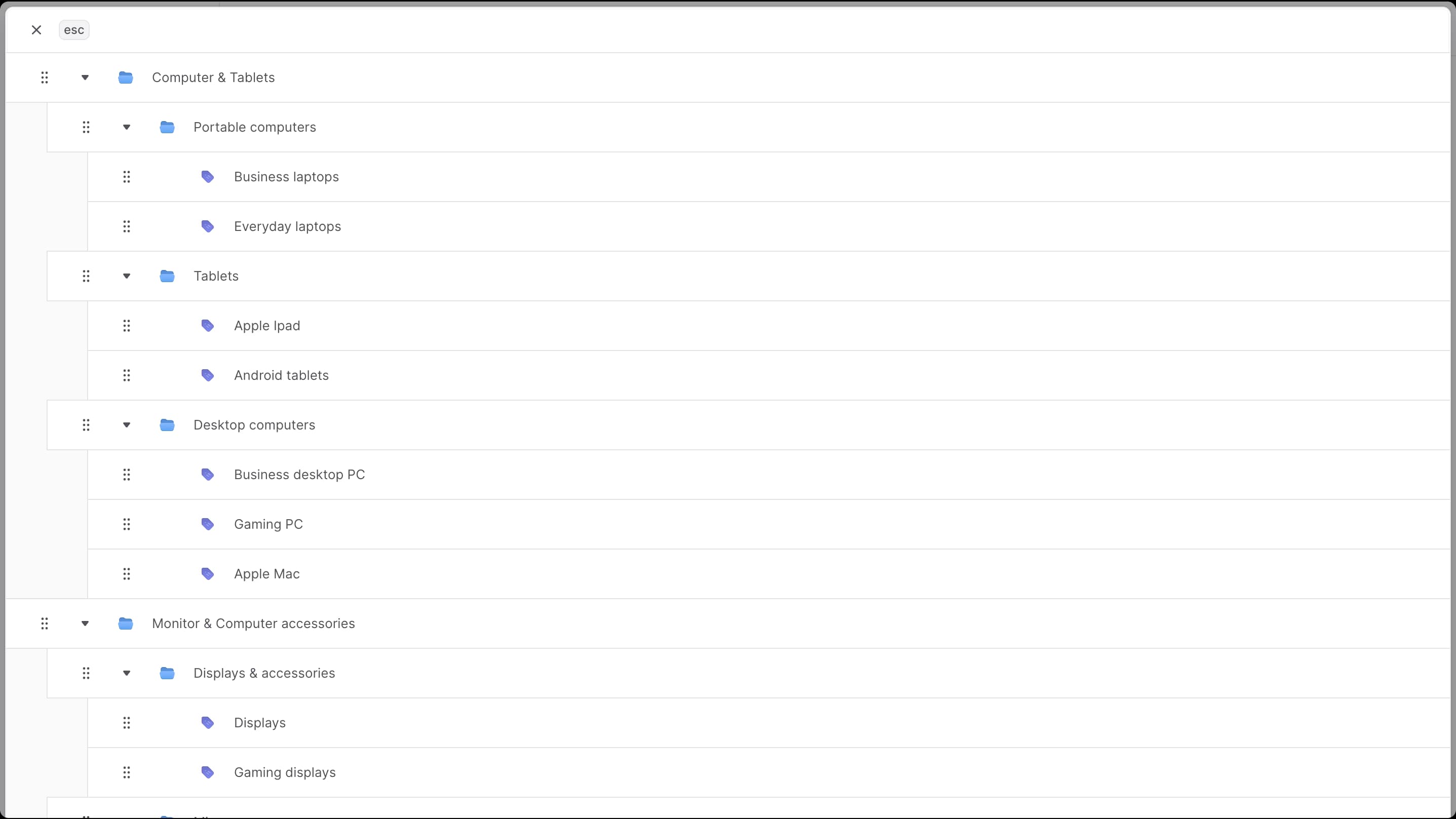The width and height of the screenshot is (1456, 819).
Task: Click the folder icon beside Computer & Tablets
Action: pos(126,77)
